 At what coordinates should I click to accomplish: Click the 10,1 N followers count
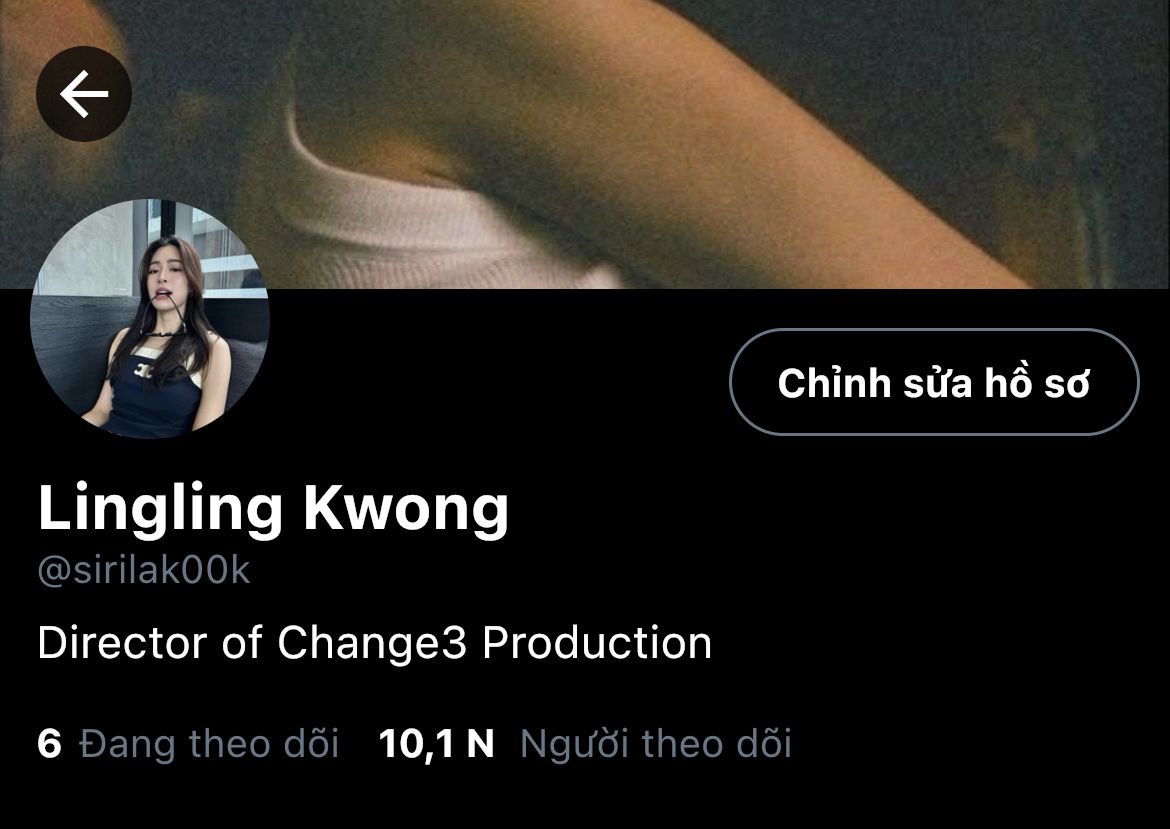click(x=437, y=744)
